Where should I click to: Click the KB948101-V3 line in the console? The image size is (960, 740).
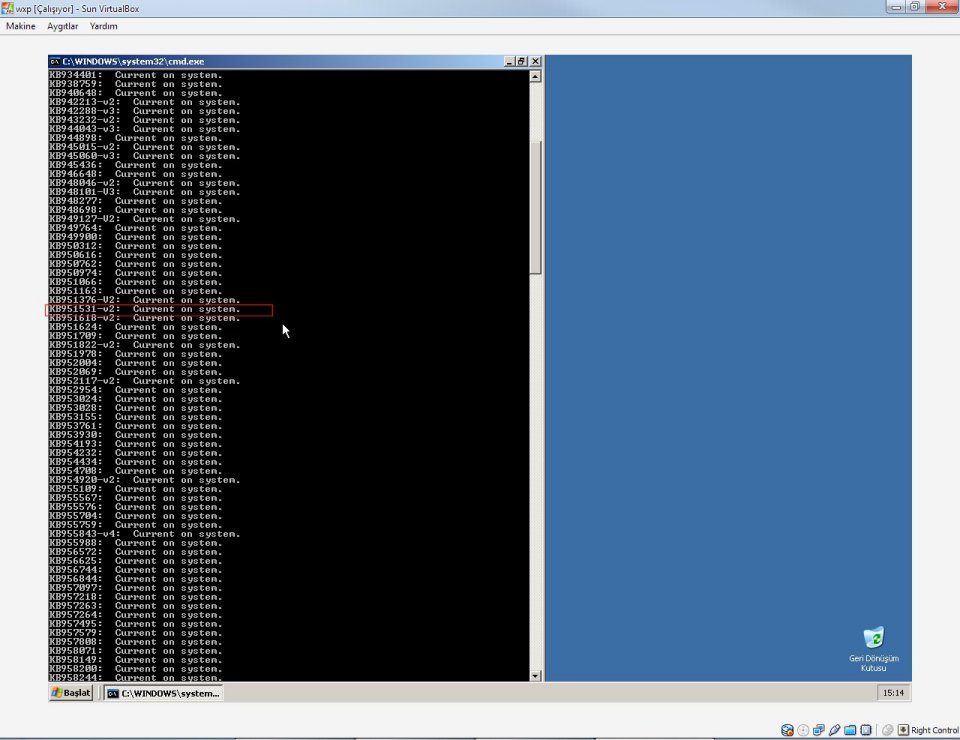click(x=145, y=192)
